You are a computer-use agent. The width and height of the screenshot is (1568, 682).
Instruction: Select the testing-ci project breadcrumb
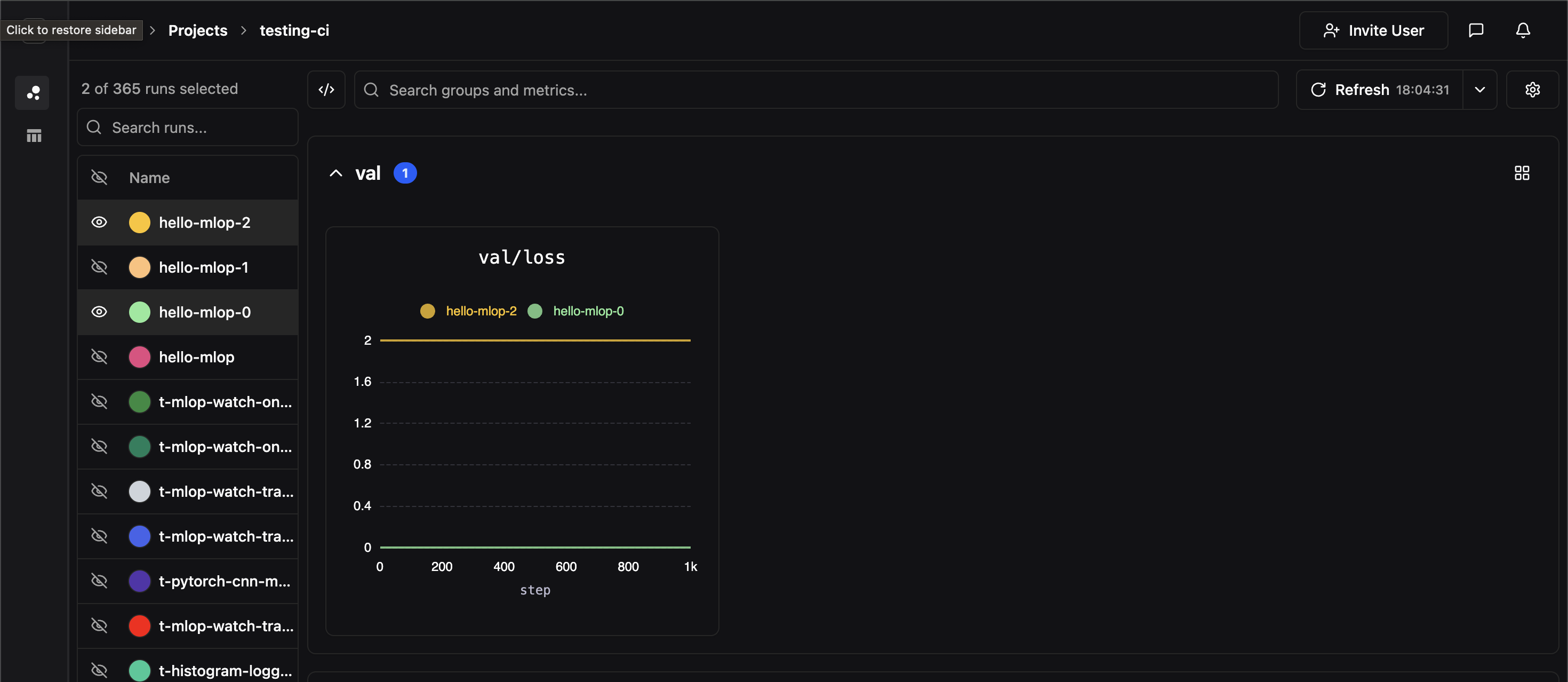click(294, 30)
